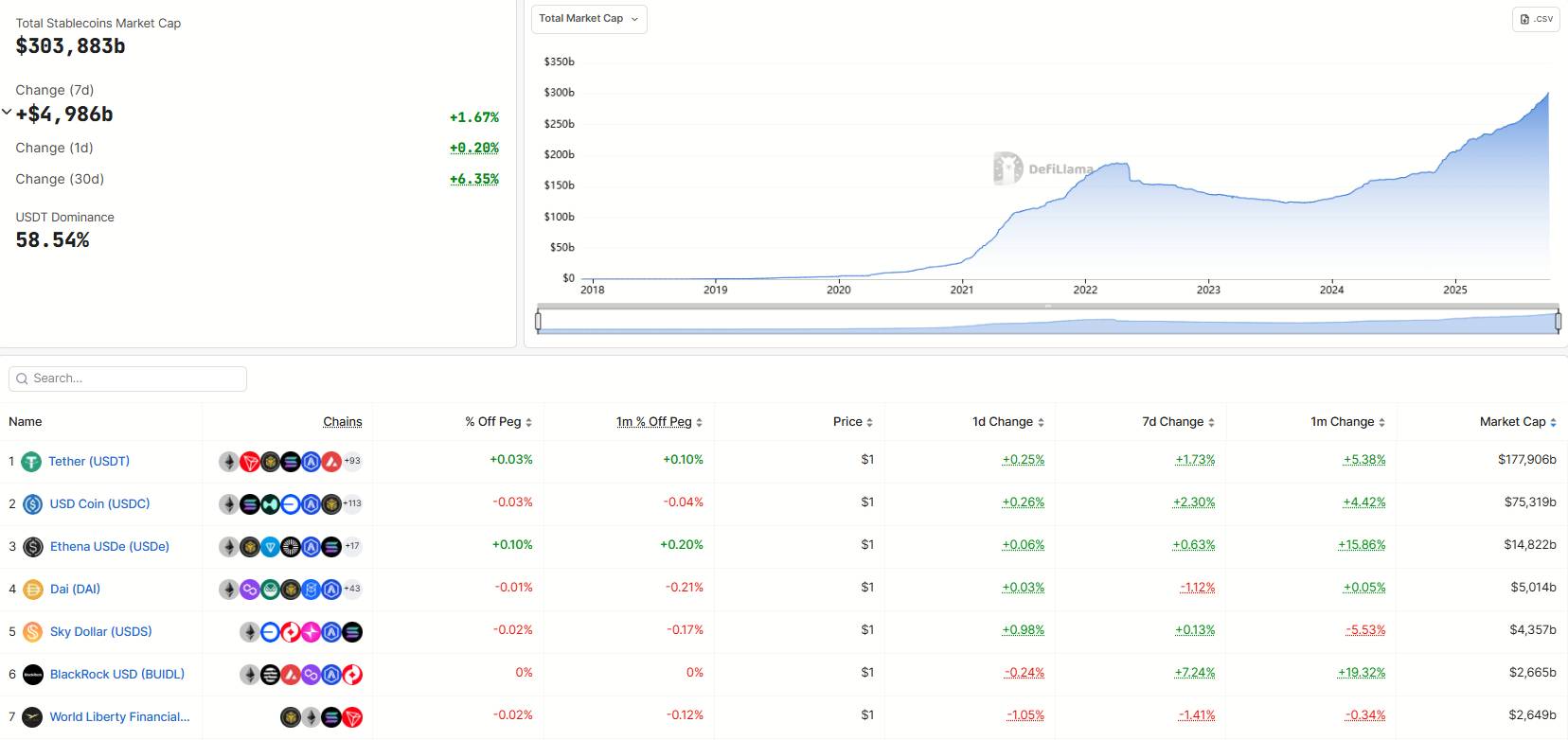
Task: Show the +93 more chains for Tether
Action: click(x=352, y=462)
